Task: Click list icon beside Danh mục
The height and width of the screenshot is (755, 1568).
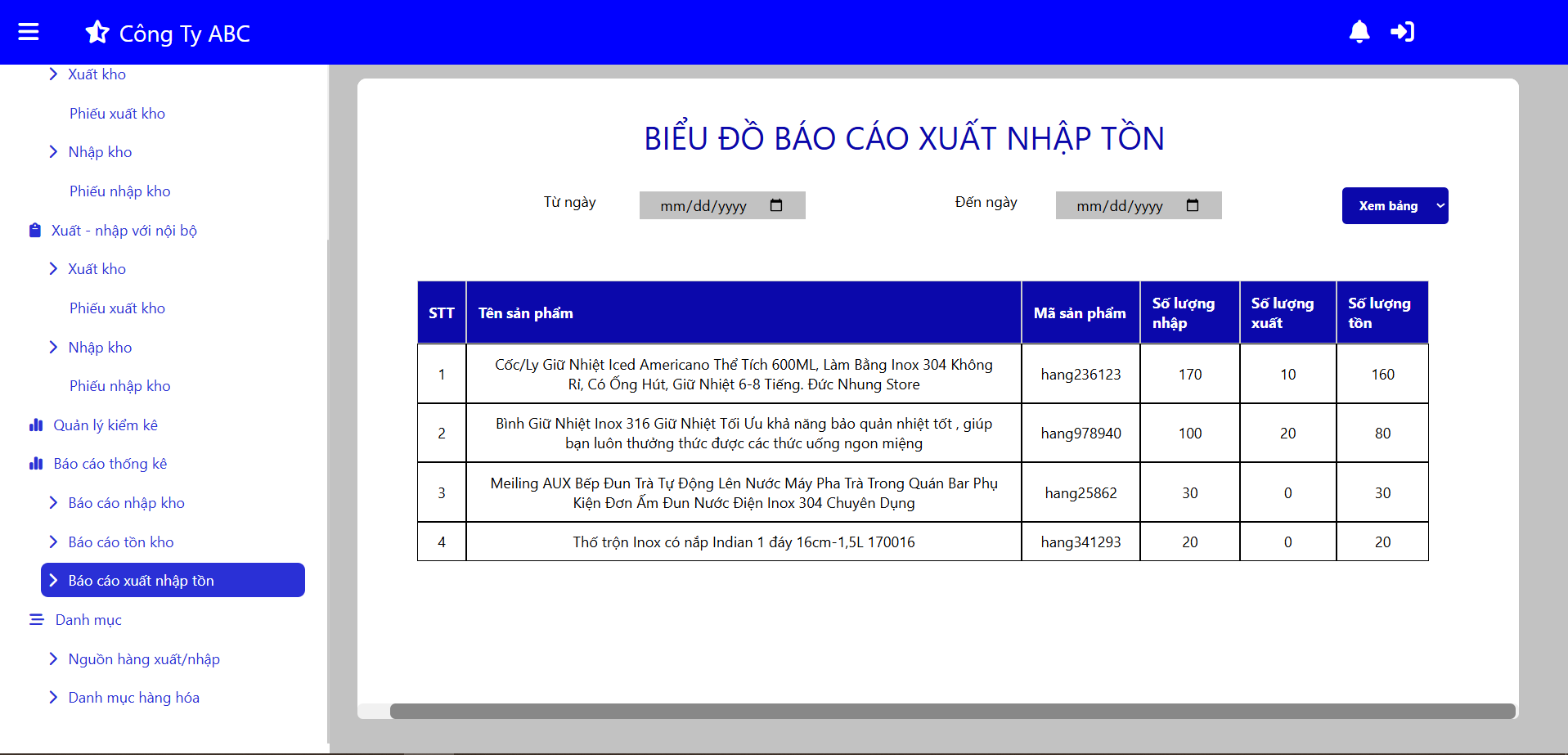Action: point(37,620)
